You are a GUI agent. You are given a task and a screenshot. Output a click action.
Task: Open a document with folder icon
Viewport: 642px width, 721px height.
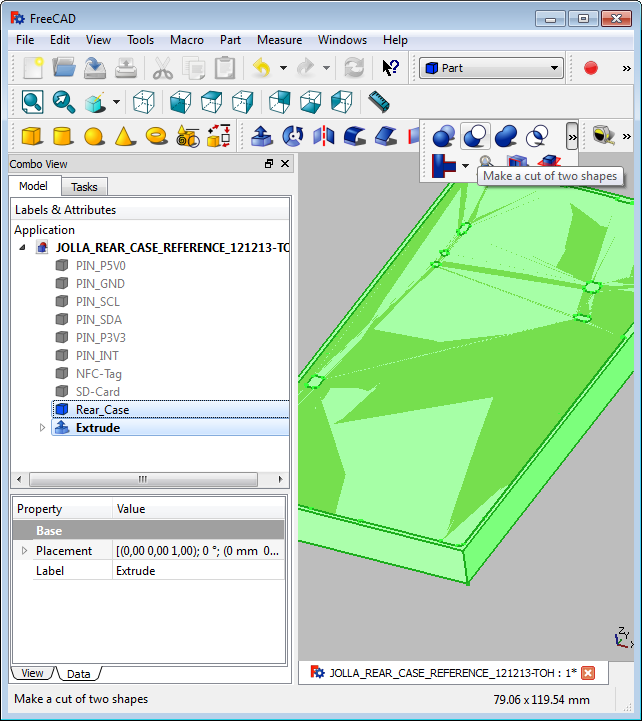[63, 68]
